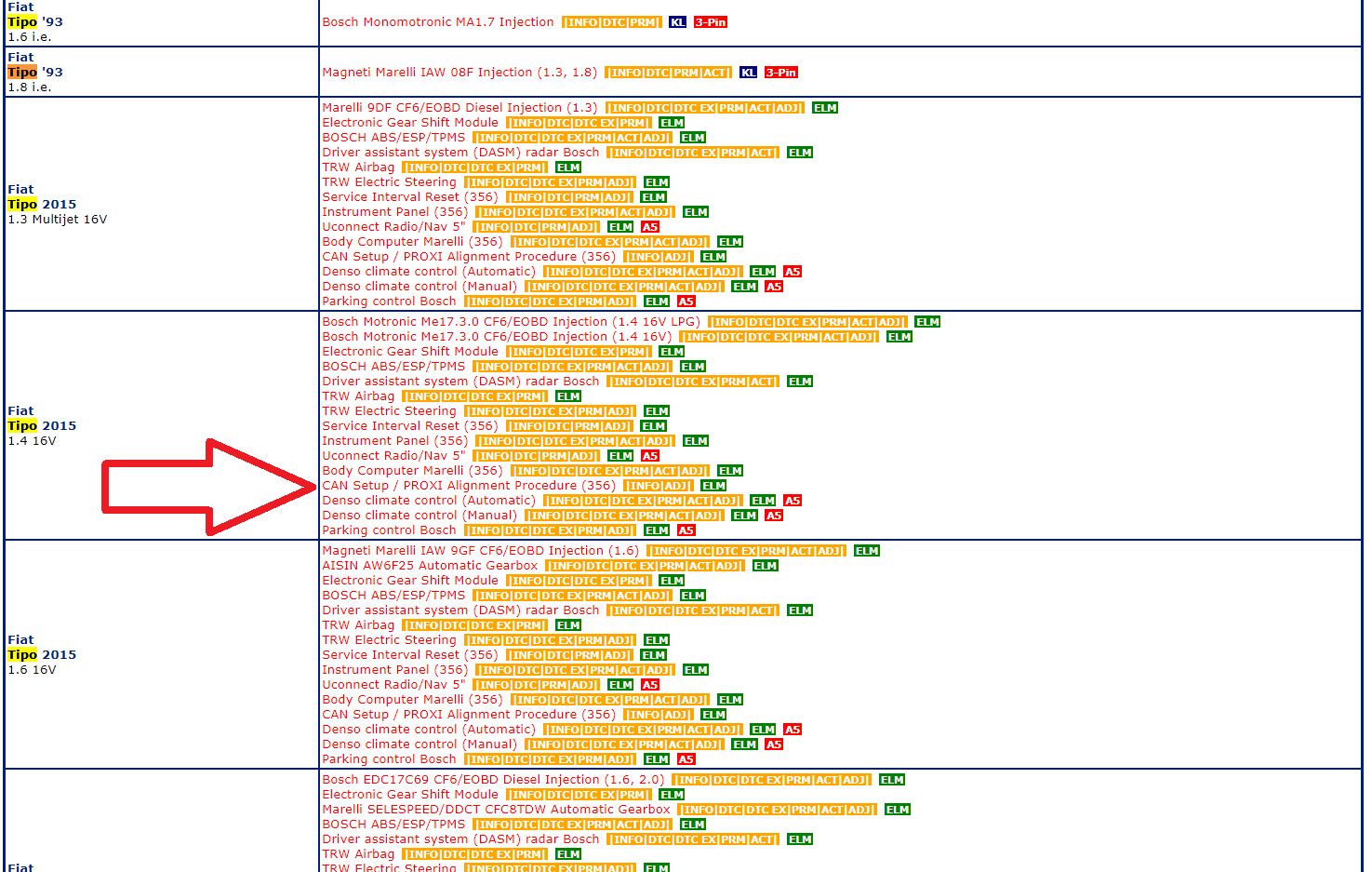Image resolution: width=1372 pixels, height=872 pixels.
Task: Select the 'Tipo 2015 1.4 16V' model cell
Action: pos(162,426)
